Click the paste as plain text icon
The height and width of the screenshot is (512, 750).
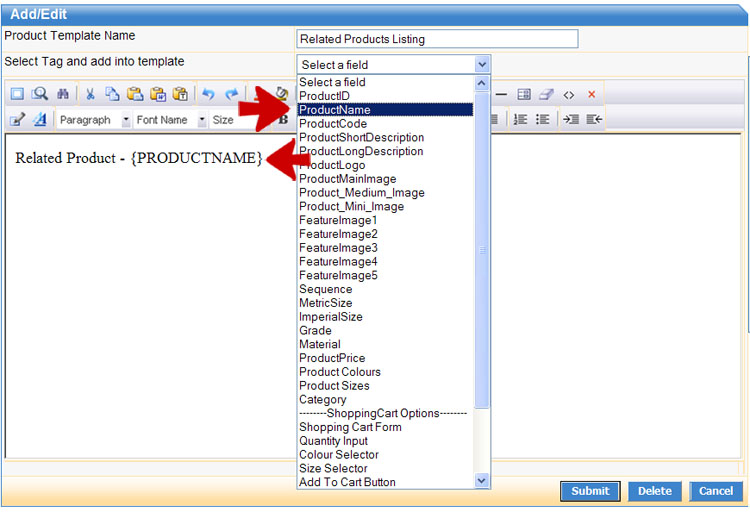(180, 94)
